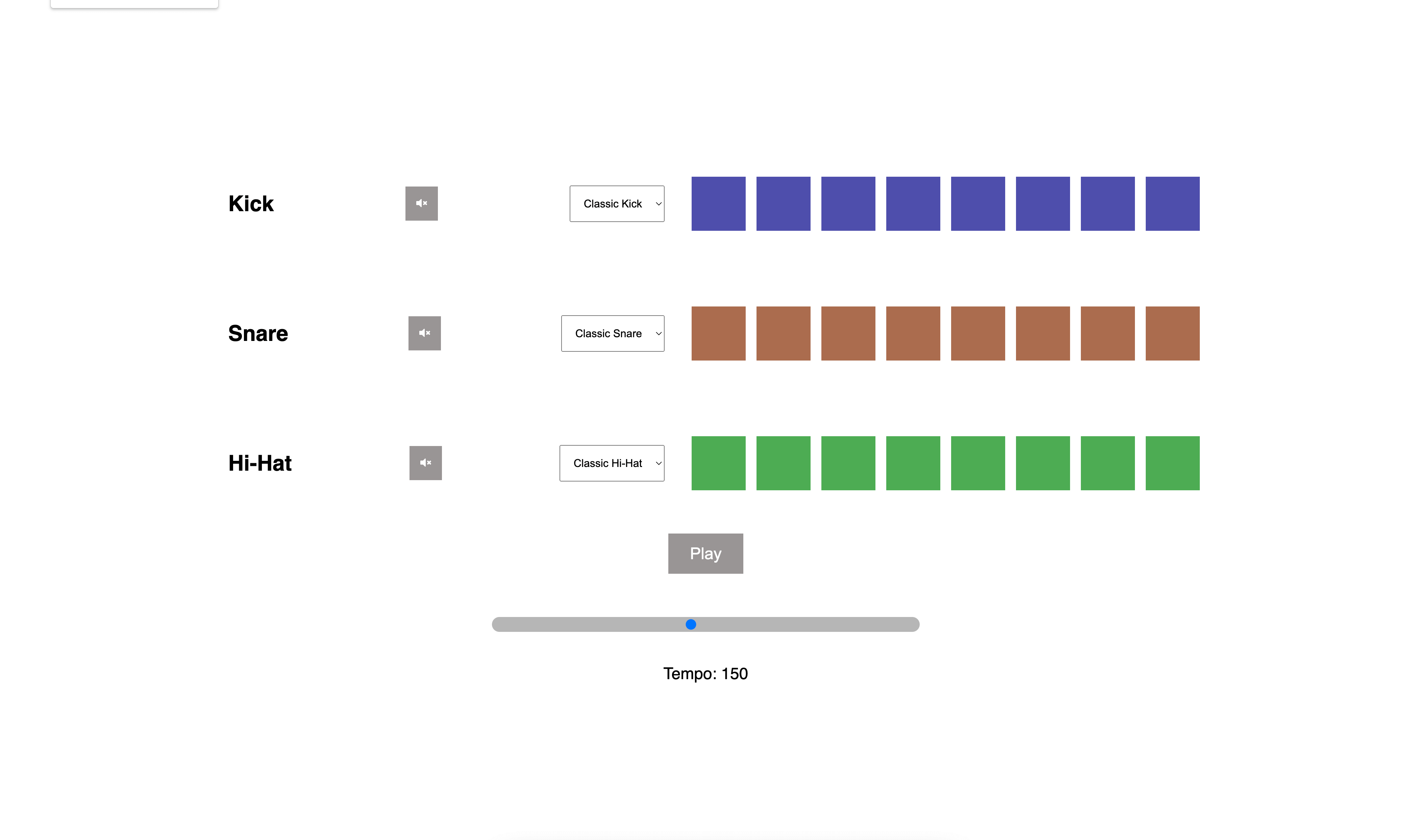Click the tempo slider handle
The width and height of the screenshot is (1413, 840).
691,624
